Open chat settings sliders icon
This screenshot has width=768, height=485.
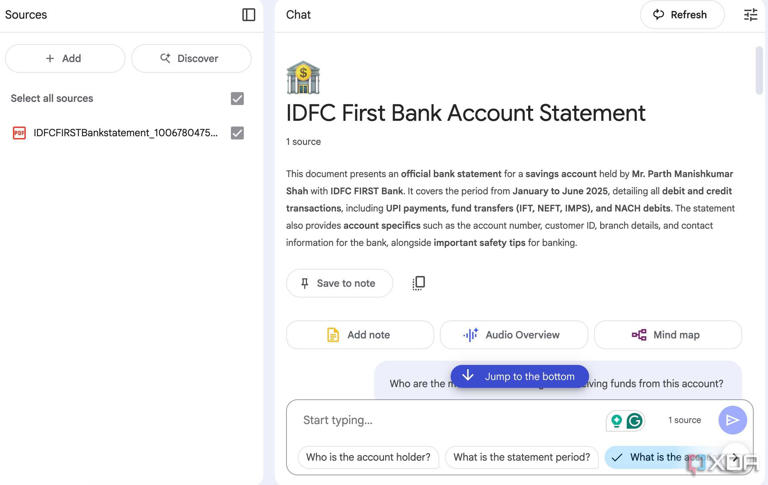coord(750,15)
